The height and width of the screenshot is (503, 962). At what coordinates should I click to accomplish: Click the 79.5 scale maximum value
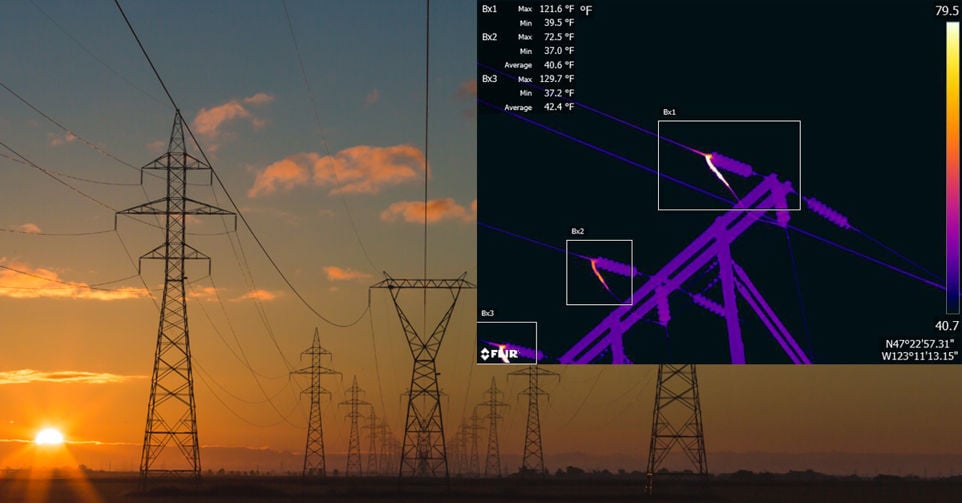pyautogui.click(x=946, y=11)
